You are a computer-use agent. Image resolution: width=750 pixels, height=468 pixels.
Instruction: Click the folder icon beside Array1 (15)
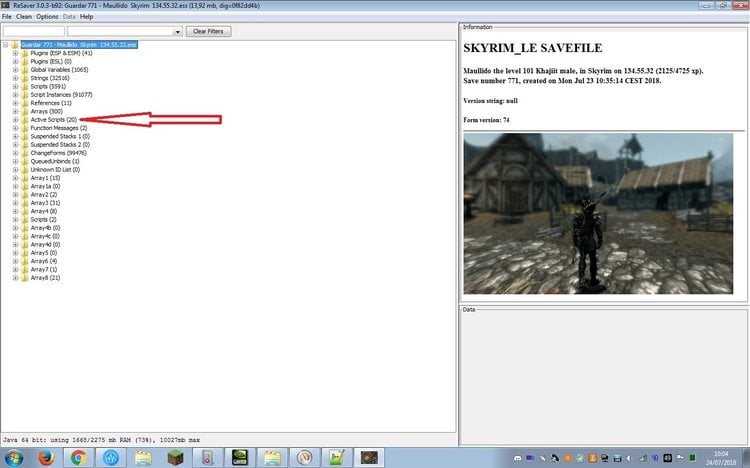24,178
